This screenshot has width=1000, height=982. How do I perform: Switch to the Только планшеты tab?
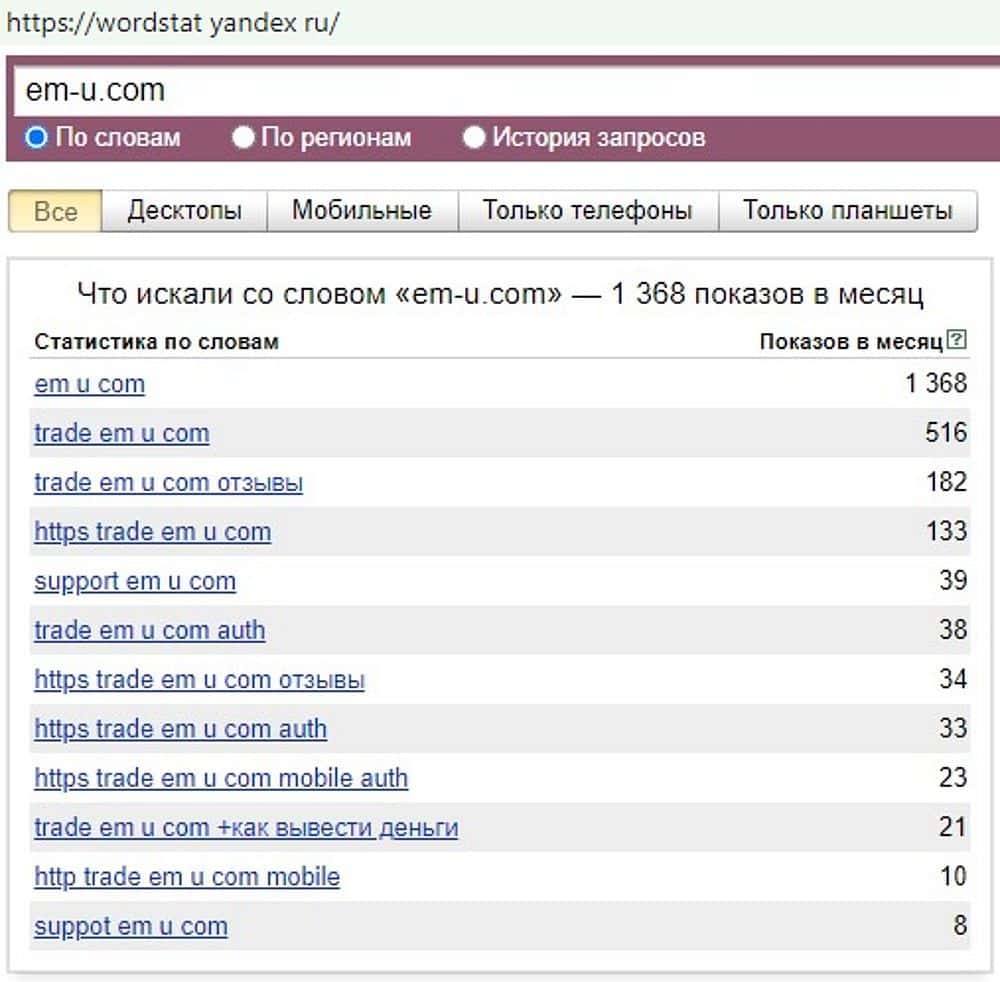coord(848,211)
